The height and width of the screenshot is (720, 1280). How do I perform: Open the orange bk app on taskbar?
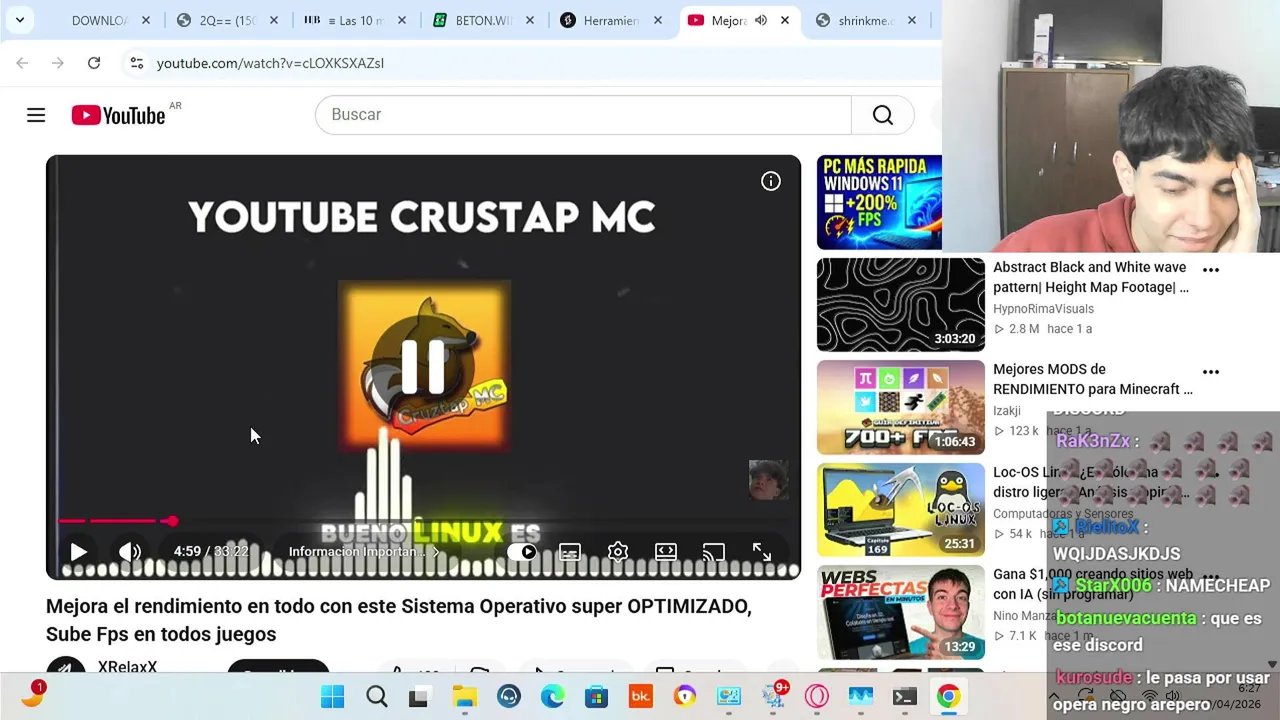[x=640, y=696]
